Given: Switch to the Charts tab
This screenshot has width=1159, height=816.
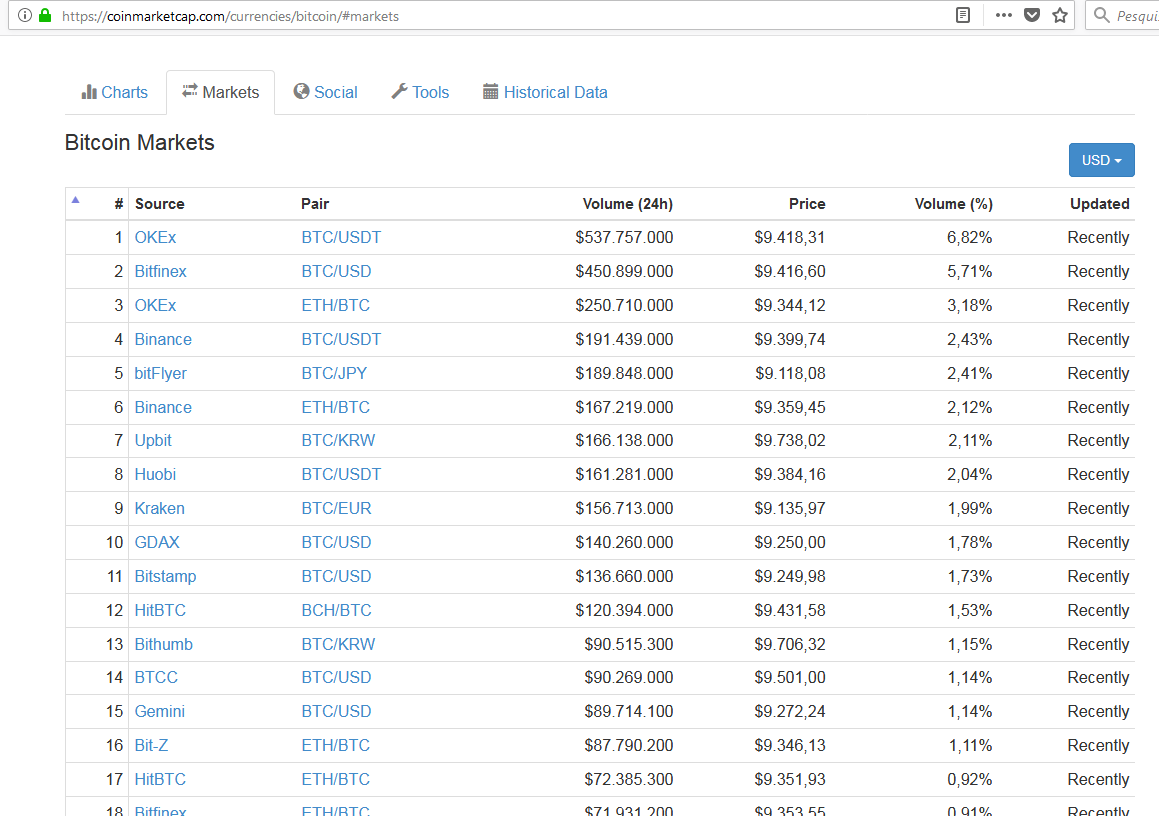Looking at the screenshot, I should (x=115, y=92).
